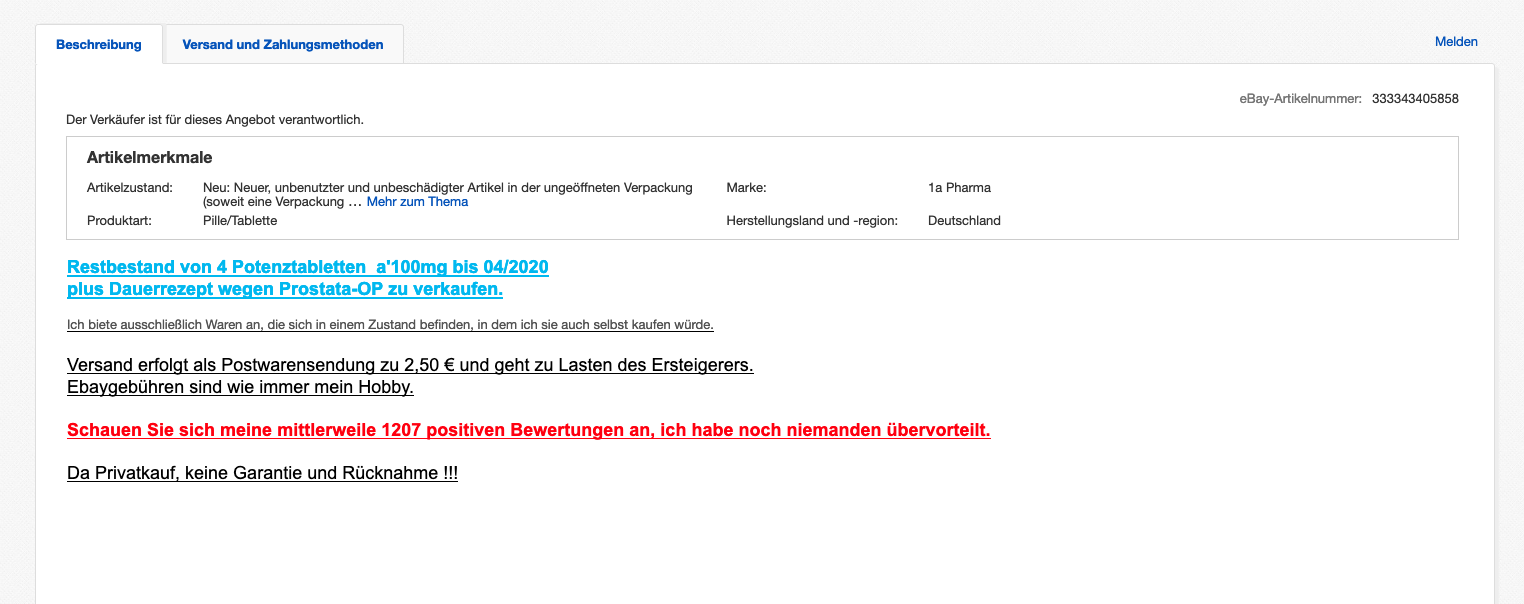
Task: Open the Mehr zum Thema link
Action: [x=417, y=202]
